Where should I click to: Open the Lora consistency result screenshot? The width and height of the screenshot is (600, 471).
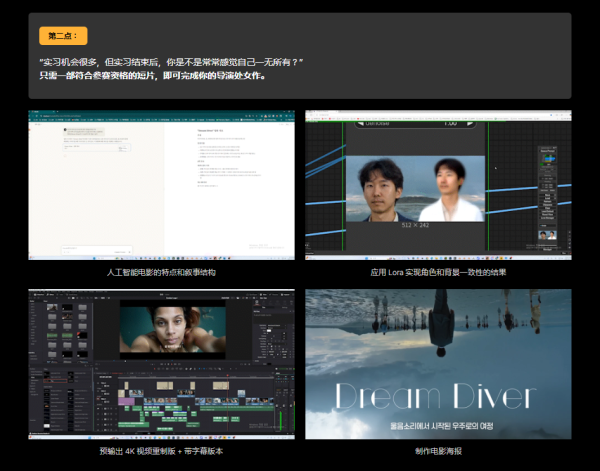click(438, 185)
